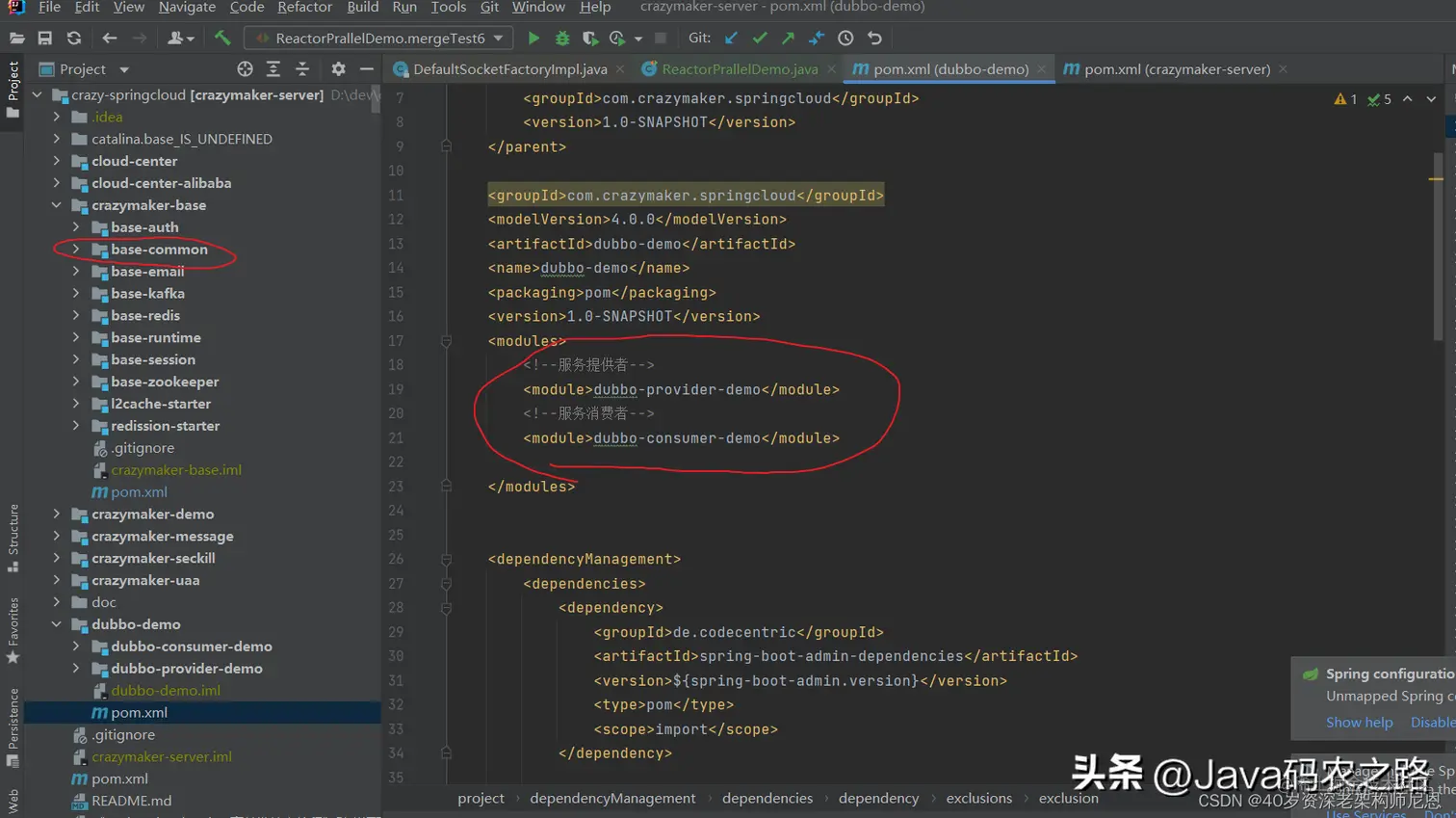Select crazymaker-base.iml file
The image size is (1456, 818).
(175, 470)
